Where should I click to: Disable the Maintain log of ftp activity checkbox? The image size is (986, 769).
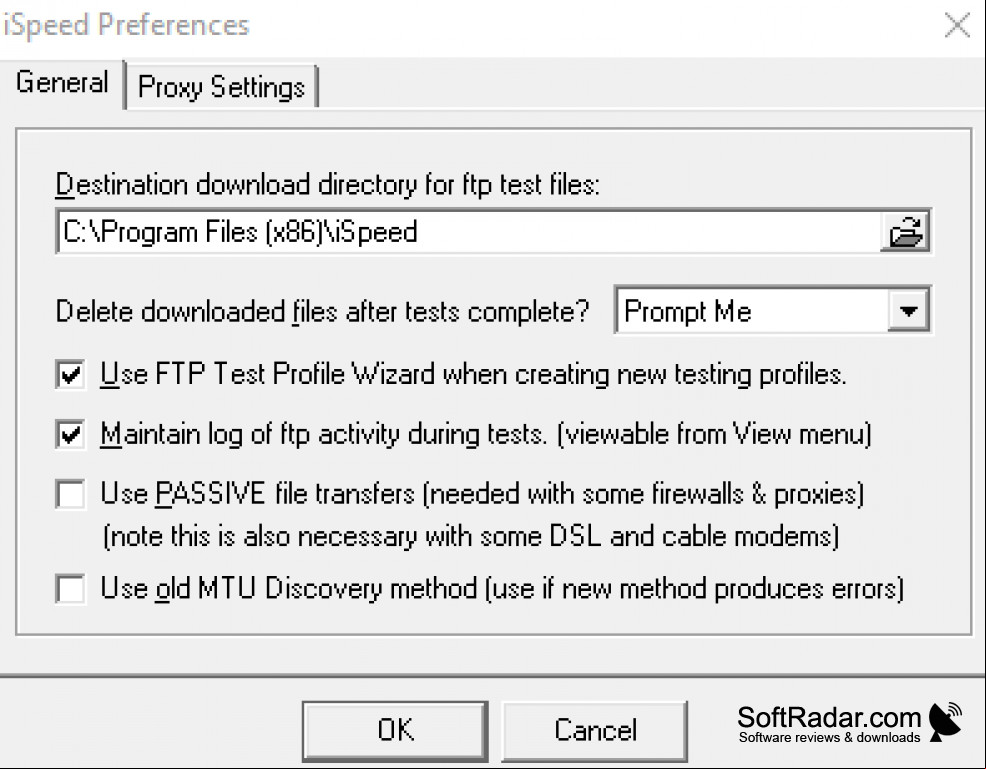tap(70, 434)
